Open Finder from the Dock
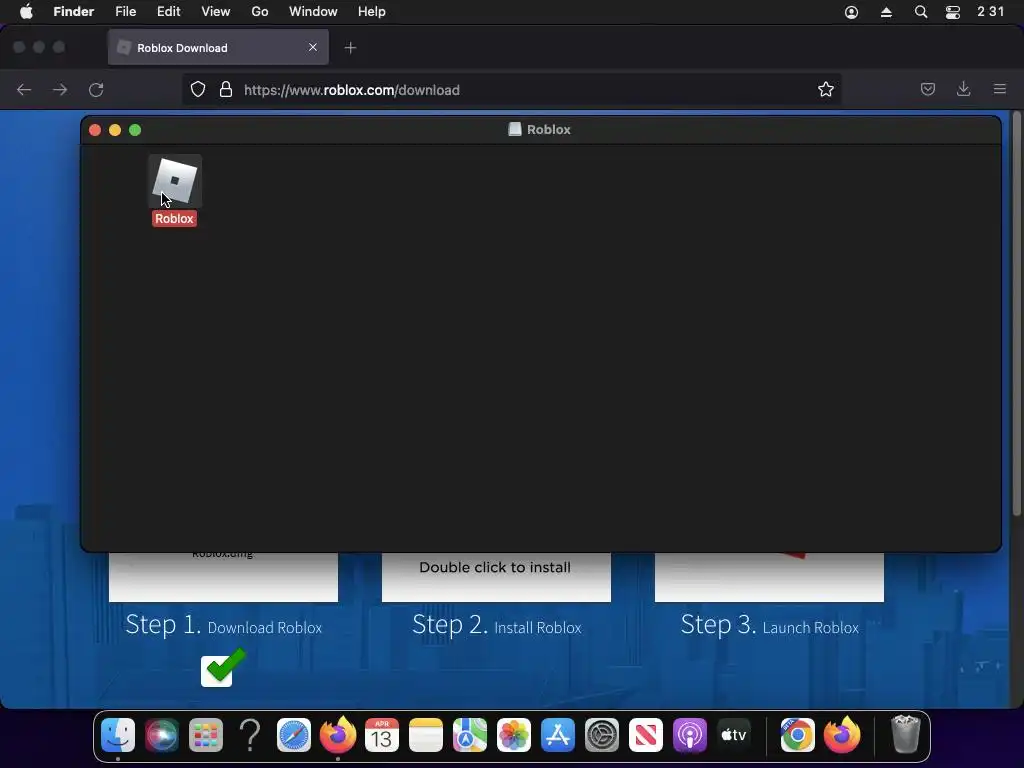Image resolution: width=1024 pixels, height=768 pixels. tap(118, 735)
